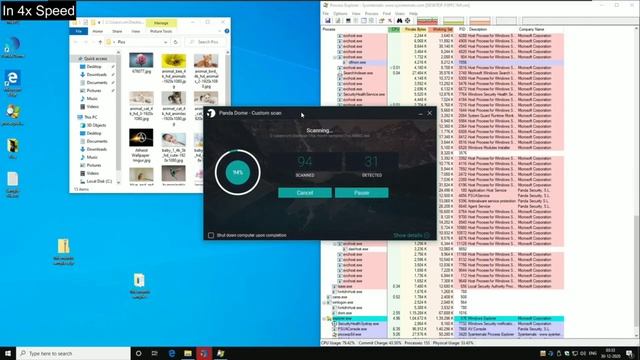Open the Picture Tools tab in File Explorer
Screen dimensions: 640x360
[161, 31]
